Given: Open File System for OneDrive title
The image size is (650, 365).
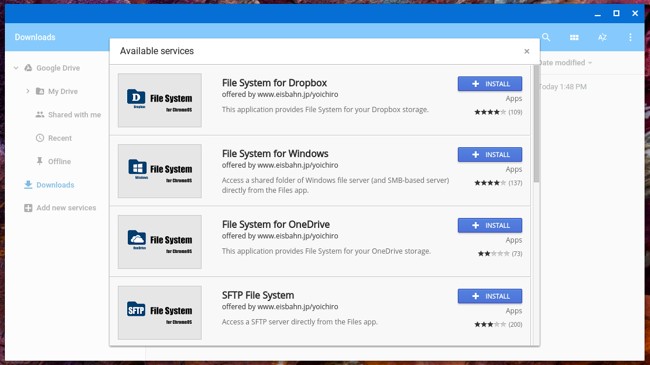Looking at the screenshot, I should 276,224.
